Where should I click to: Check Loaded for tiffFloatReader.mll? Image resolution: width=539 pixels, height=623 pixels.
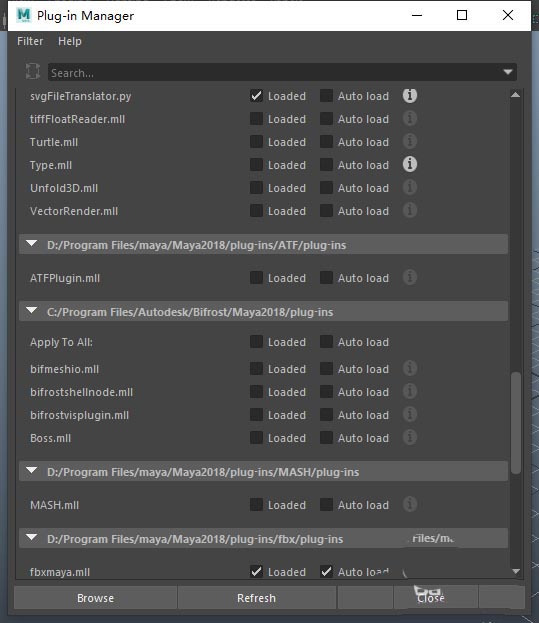click(x=256, y=119)
